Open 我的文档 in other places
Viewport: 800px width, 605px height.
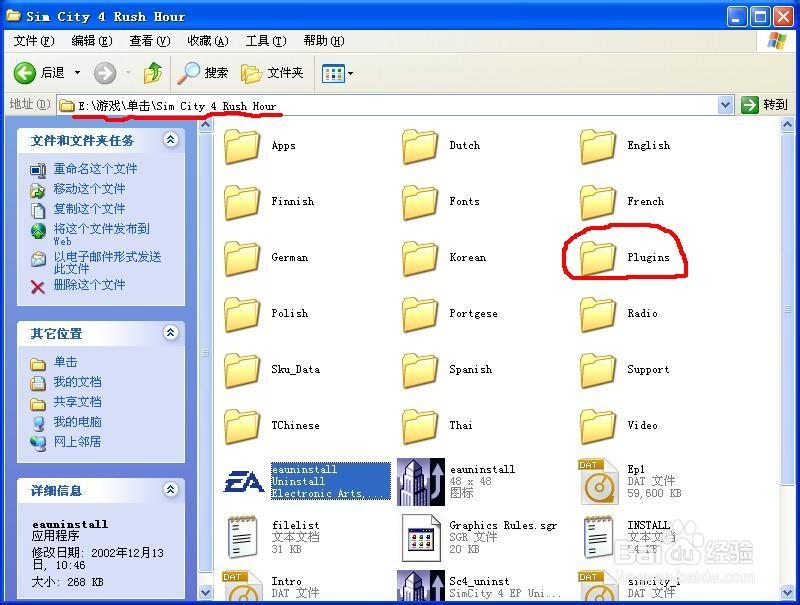(78, 382)
